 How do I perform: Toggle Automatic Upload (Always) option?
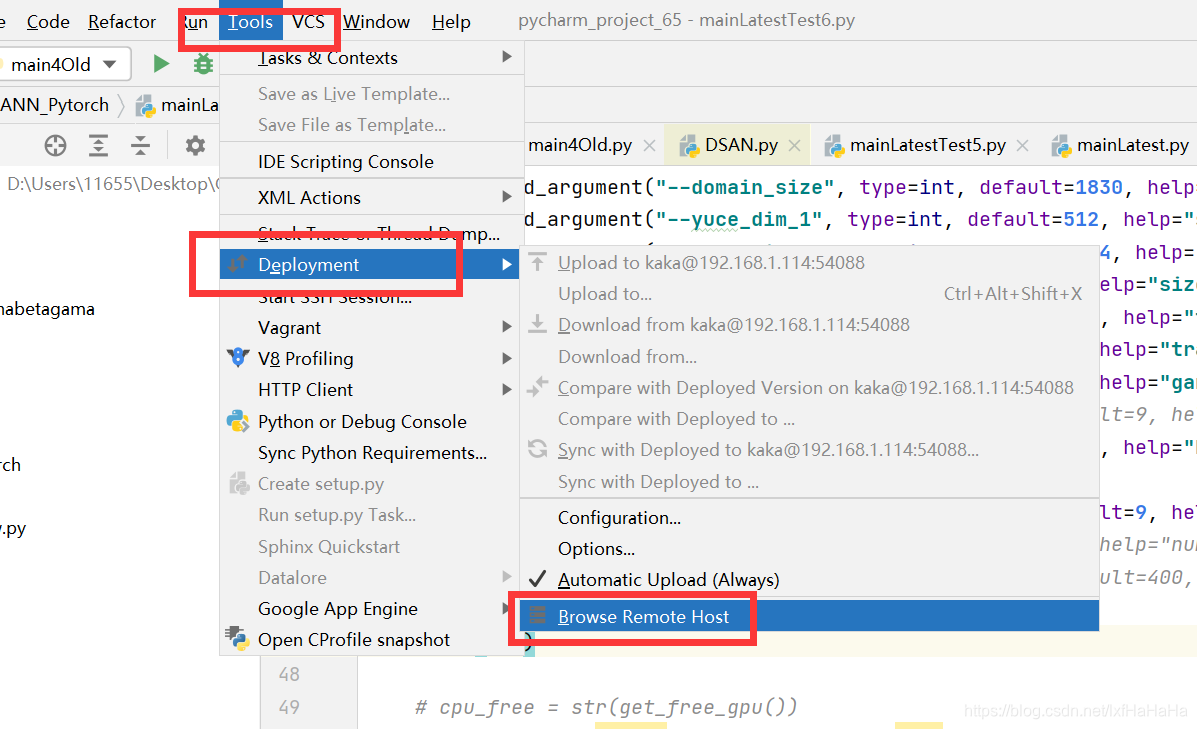[669, 579]
